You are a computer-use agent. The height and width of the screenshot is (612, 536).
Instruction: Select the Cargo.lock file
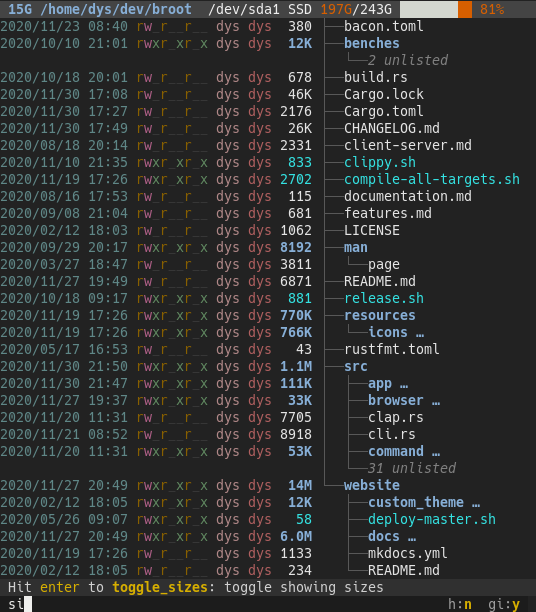point(383,94)
